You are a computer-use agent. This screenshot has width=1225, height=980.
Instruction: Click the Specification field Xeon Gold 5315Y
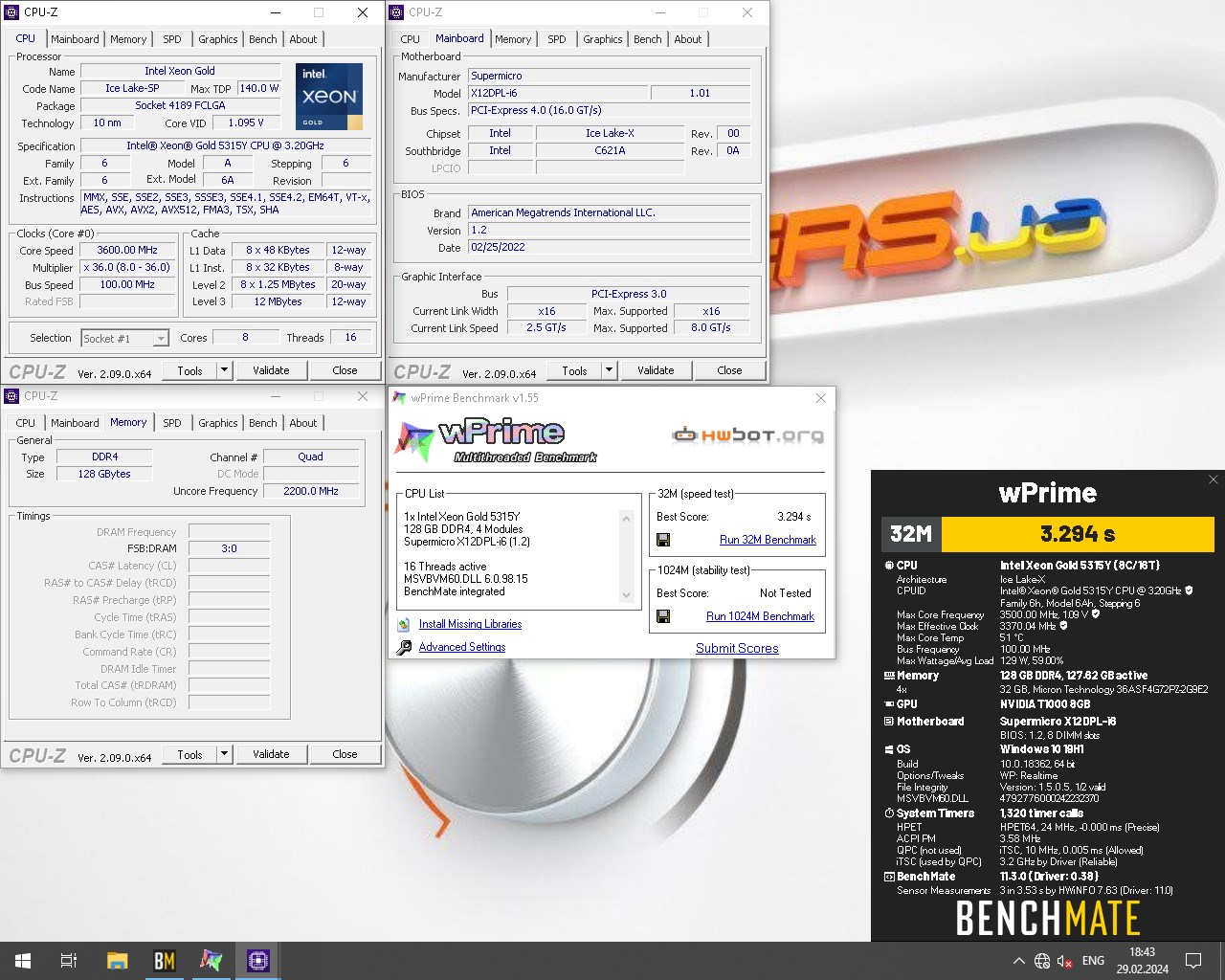225,146
